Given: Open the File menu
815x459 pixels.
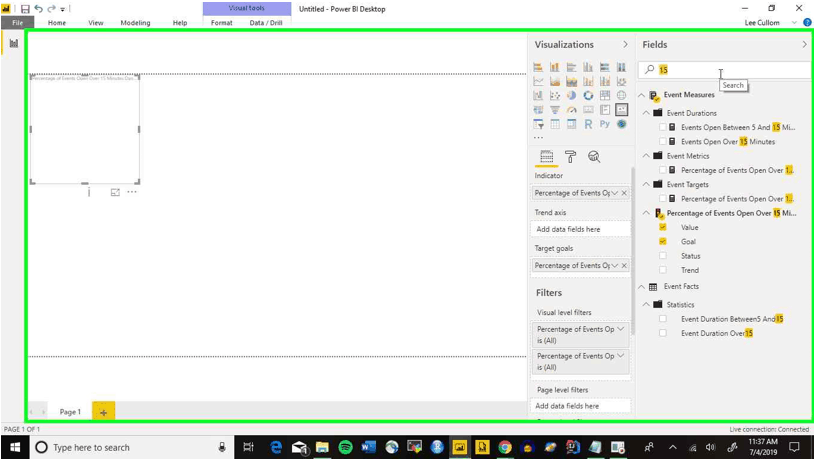Looking at the screenshot, I should [x=18, y=23].
